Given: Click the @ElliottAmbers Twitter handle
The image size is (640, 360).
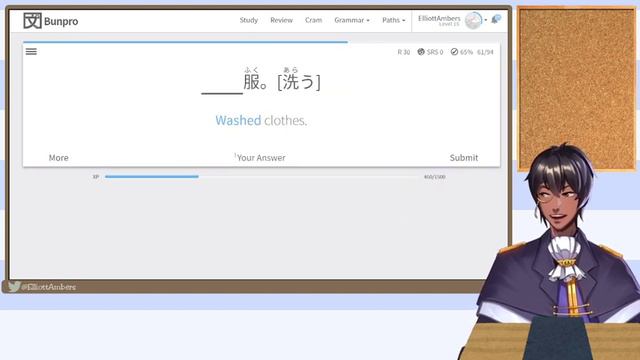Looking at the screenshot, I should (48, 287).
